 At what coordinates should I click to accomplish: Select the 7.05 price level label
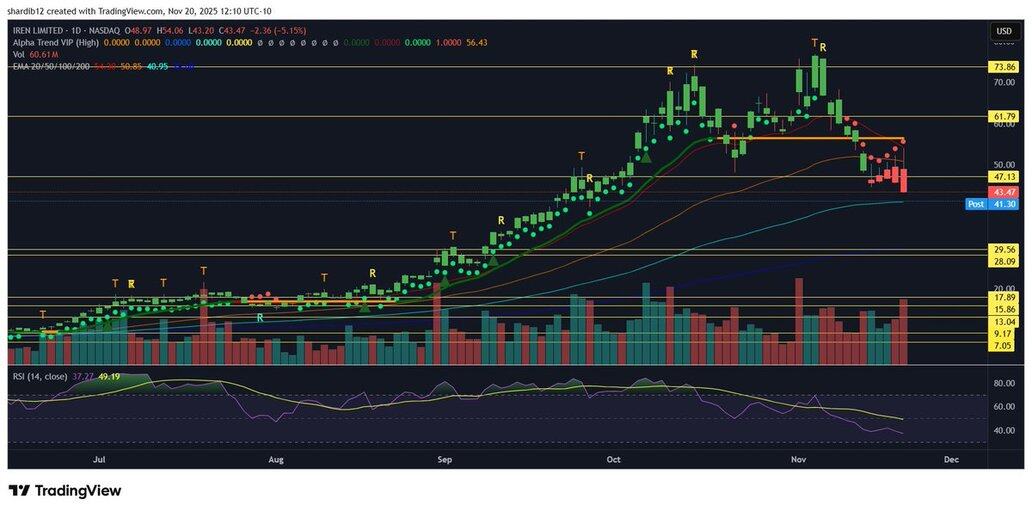[x=1003, y=345]
